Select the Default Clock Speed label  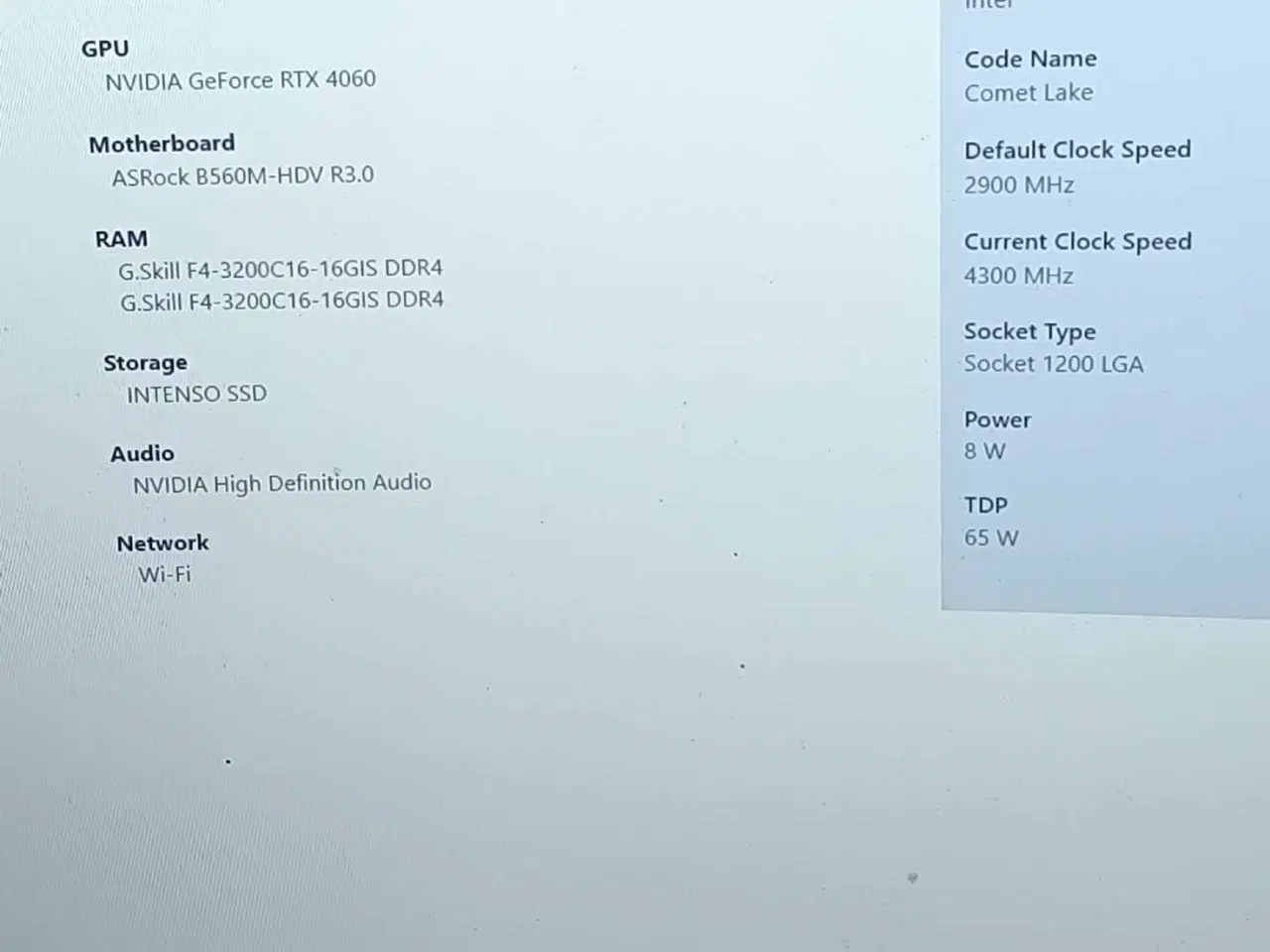click(1078, 150)
